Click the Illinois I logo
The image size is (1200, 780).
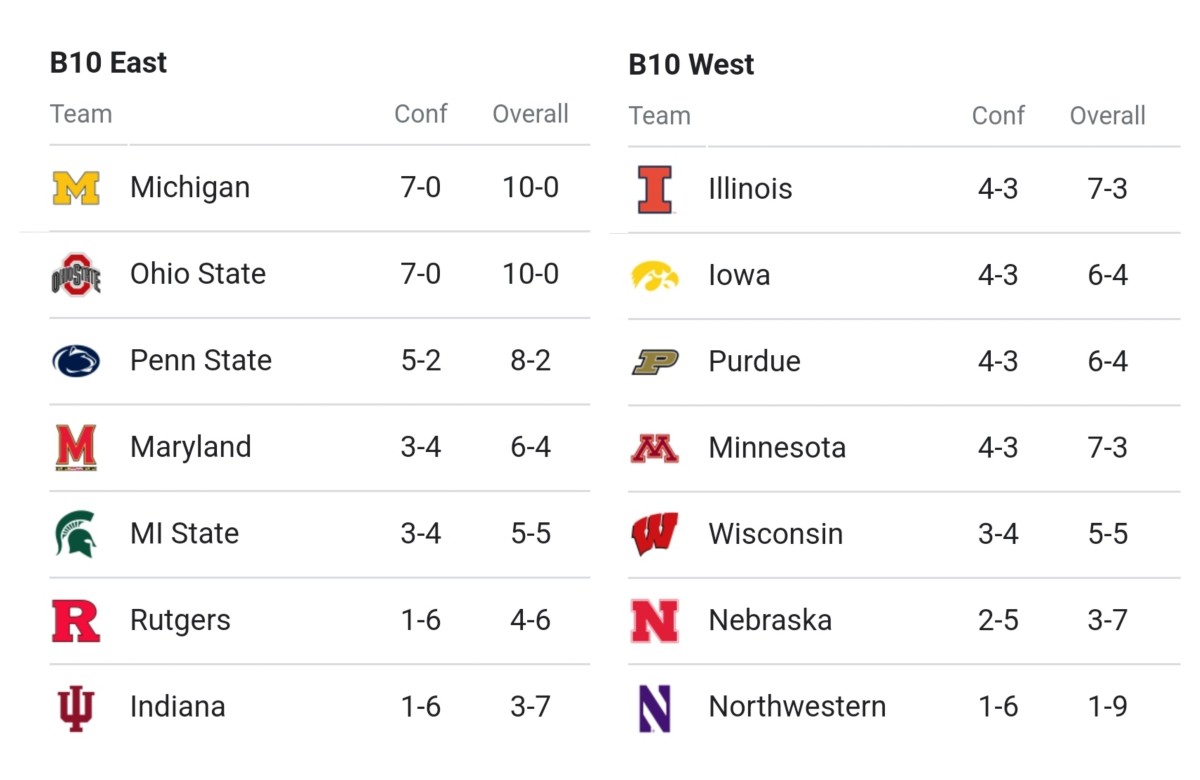coord(655,189)
